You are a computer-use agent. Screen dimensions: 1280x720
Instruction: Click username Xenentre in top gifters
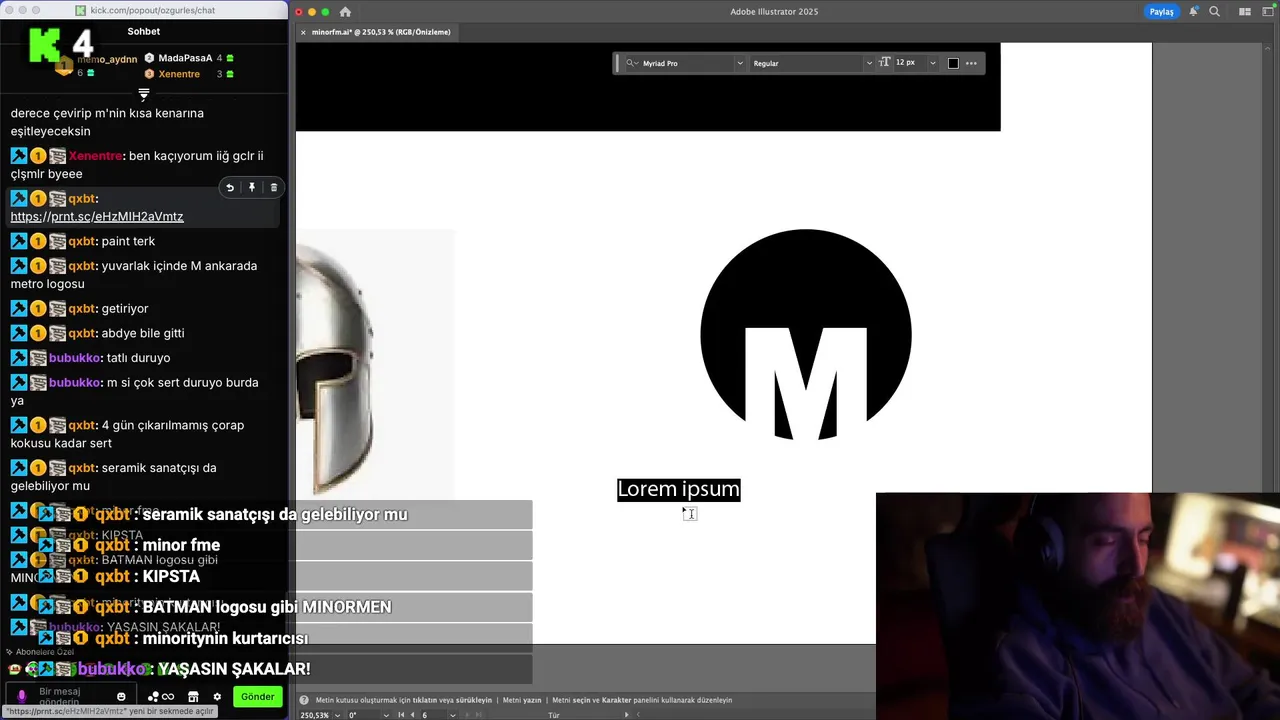[179, 74]
